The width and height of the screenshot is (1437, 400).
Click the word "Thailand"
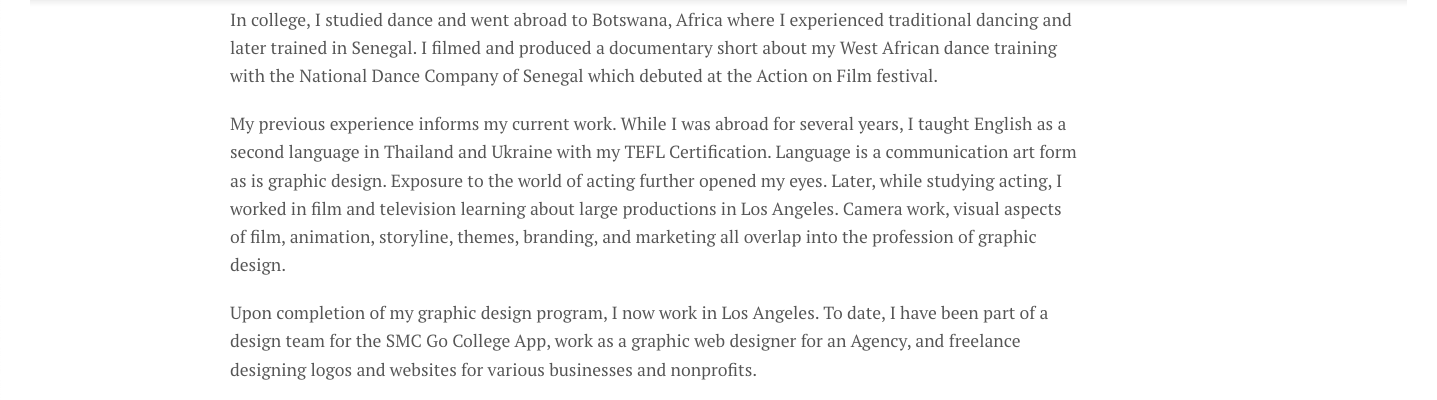click(x=418, y=152)
